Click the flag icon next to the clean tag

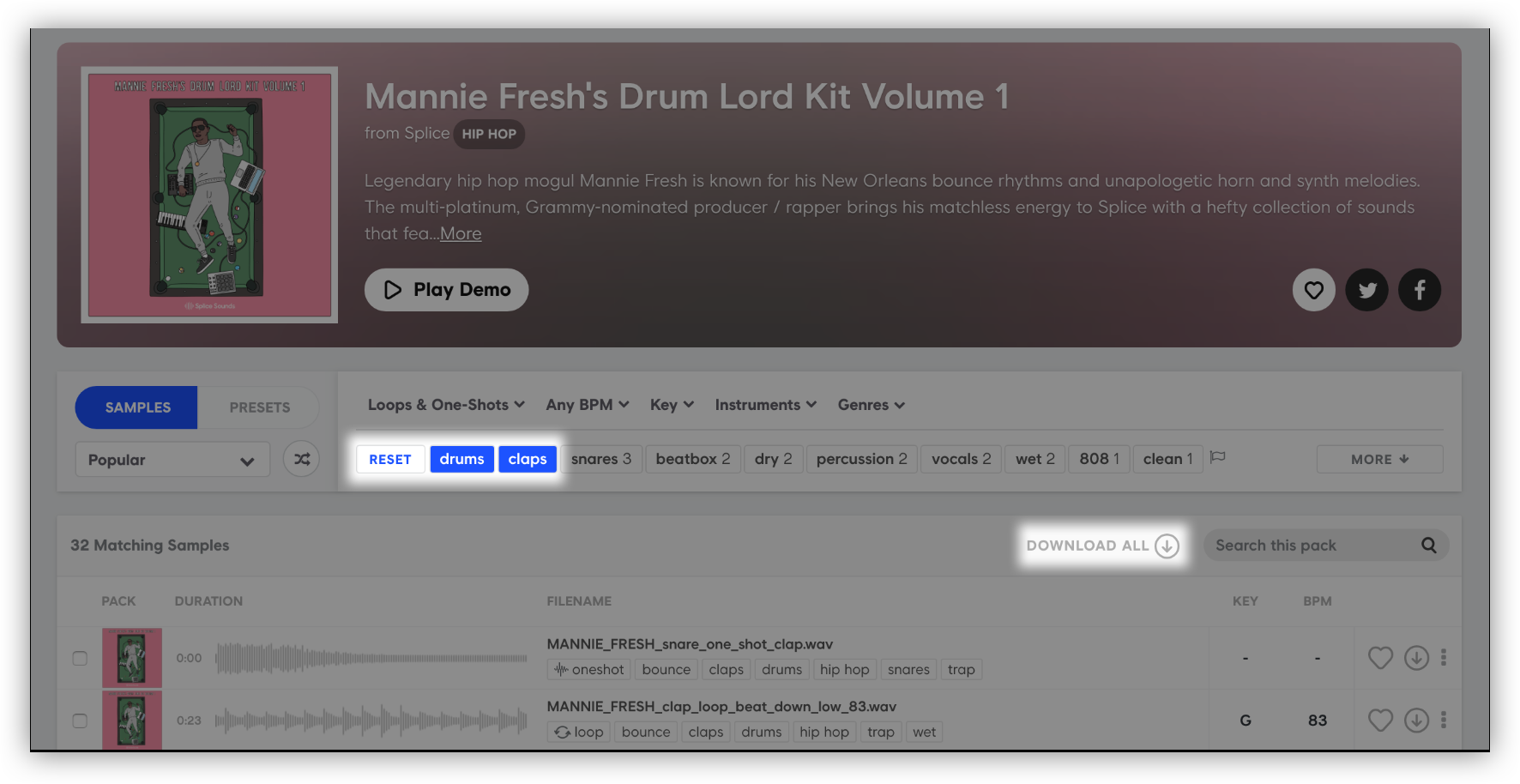click(1217, 457)
